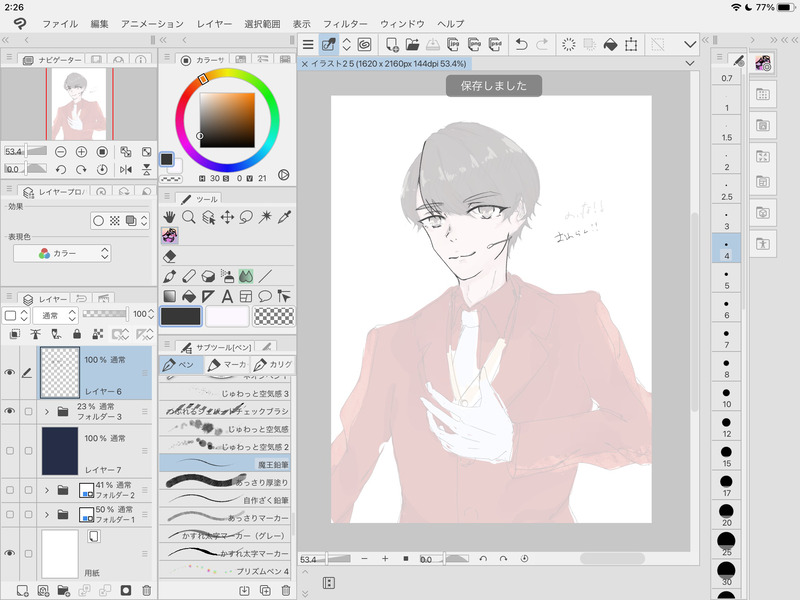
Task: Click the Redo arrow in command bar
Action: pyautogui.click(x=542, y=44)
